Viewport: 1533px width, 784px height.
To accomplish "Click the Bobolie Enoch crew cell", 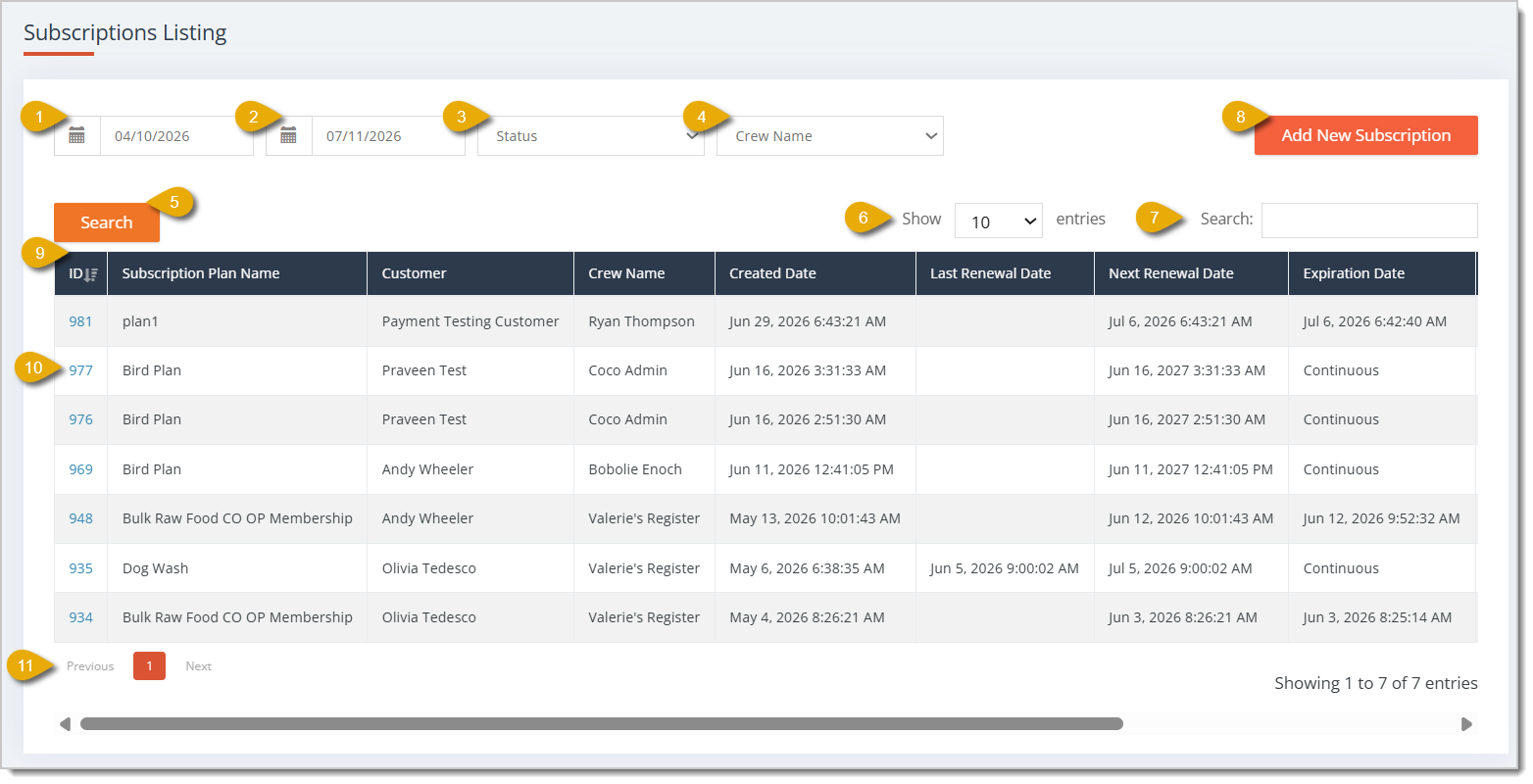I will [644, 469].
